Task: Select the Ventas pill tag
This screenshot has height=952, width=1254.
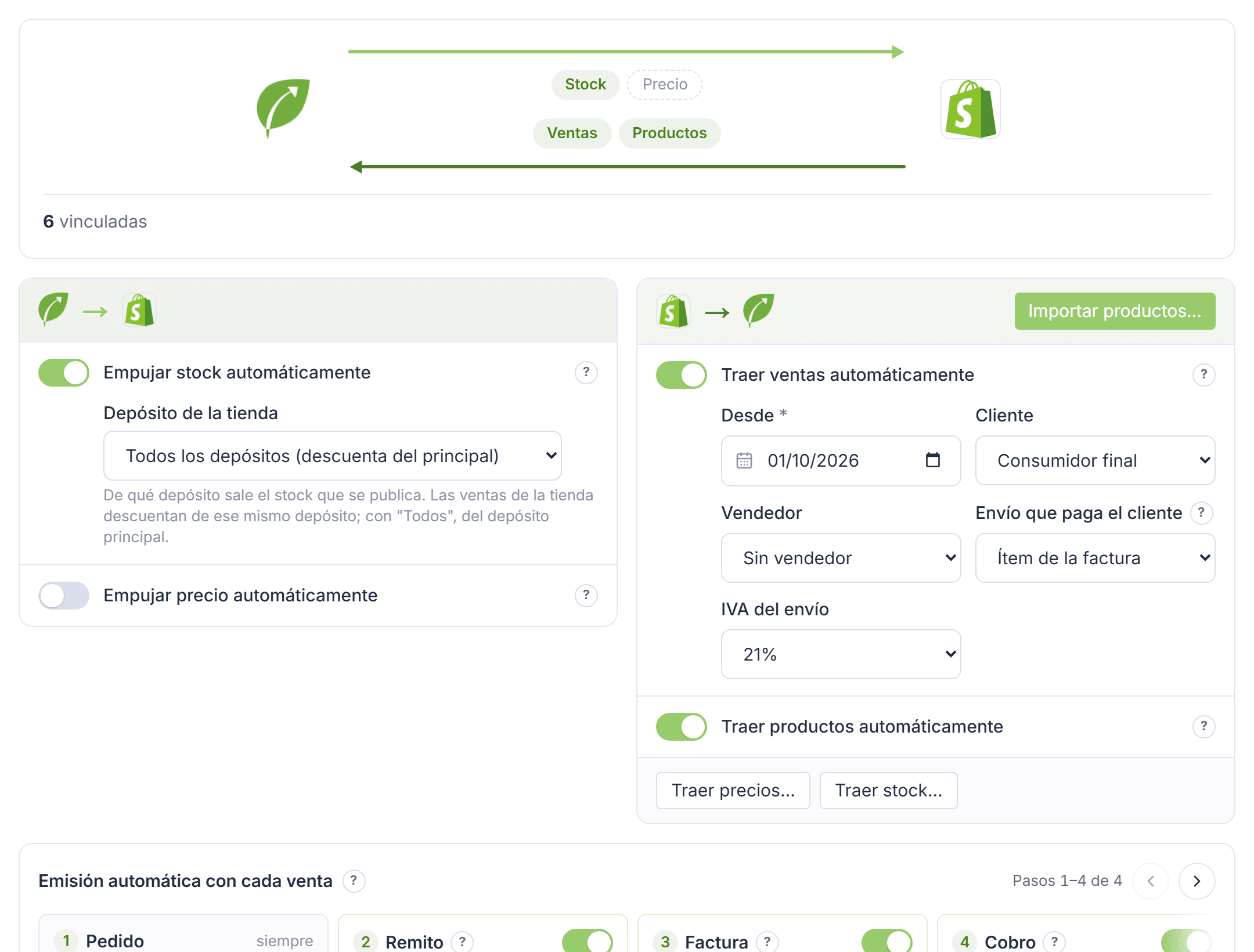Action: [x=572, y=133]
